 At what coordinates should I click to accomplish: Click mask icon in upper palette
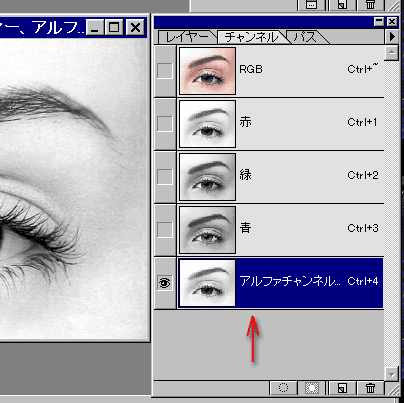pyautogui.click(x=311, y=4)
